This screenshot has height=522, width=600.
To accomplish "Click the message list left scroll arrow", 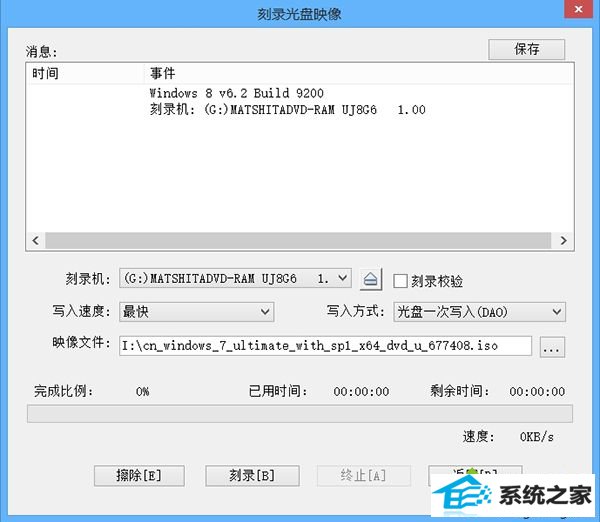I will coord(36,240).
